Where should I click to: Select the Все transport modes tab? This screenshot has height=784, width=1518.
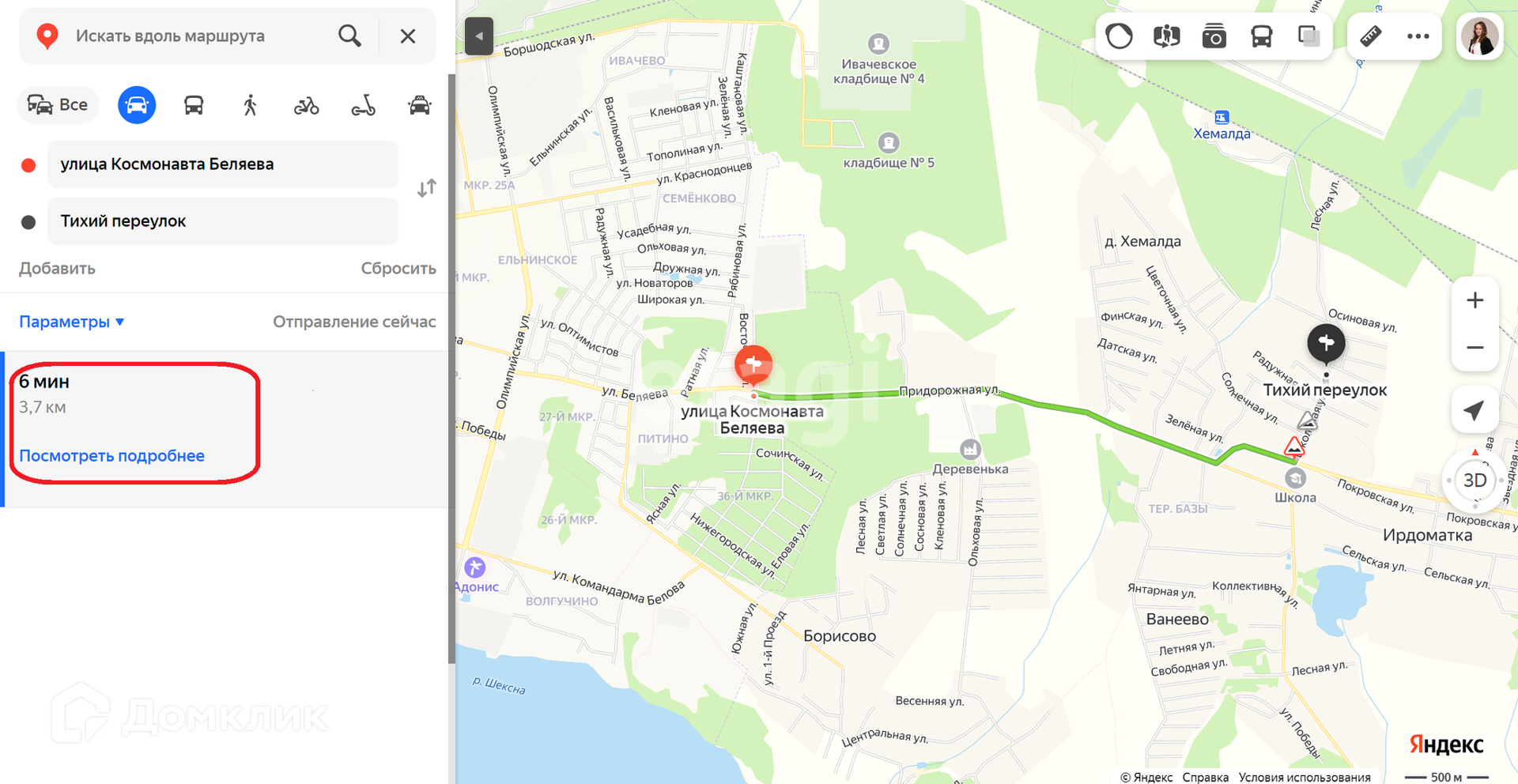pos(58,105)
